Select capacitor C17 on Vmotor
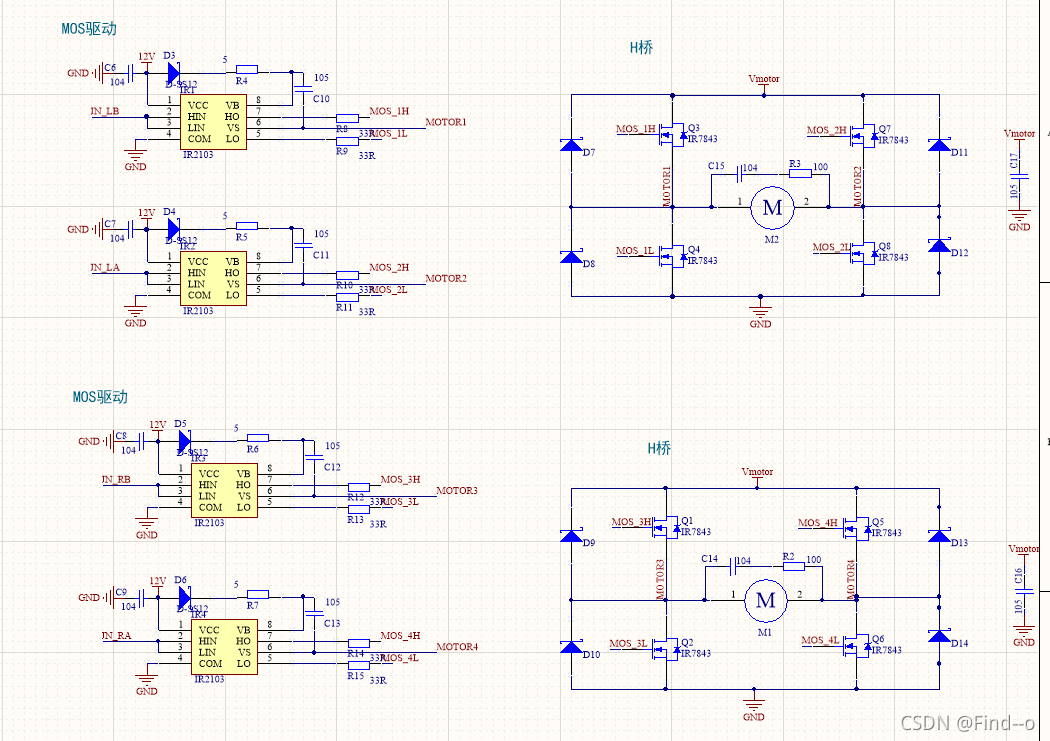1050x741 pixels. (1019, 177)
